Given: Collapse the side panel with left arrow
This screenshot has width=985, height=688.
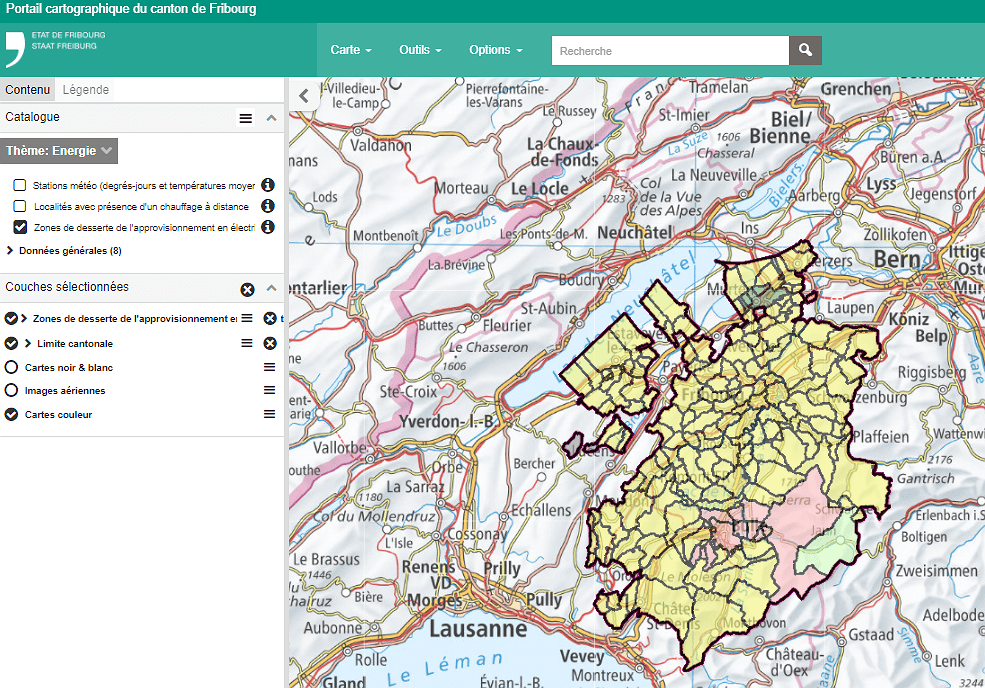Looking at the screenshot, I should tap(304, 96).
